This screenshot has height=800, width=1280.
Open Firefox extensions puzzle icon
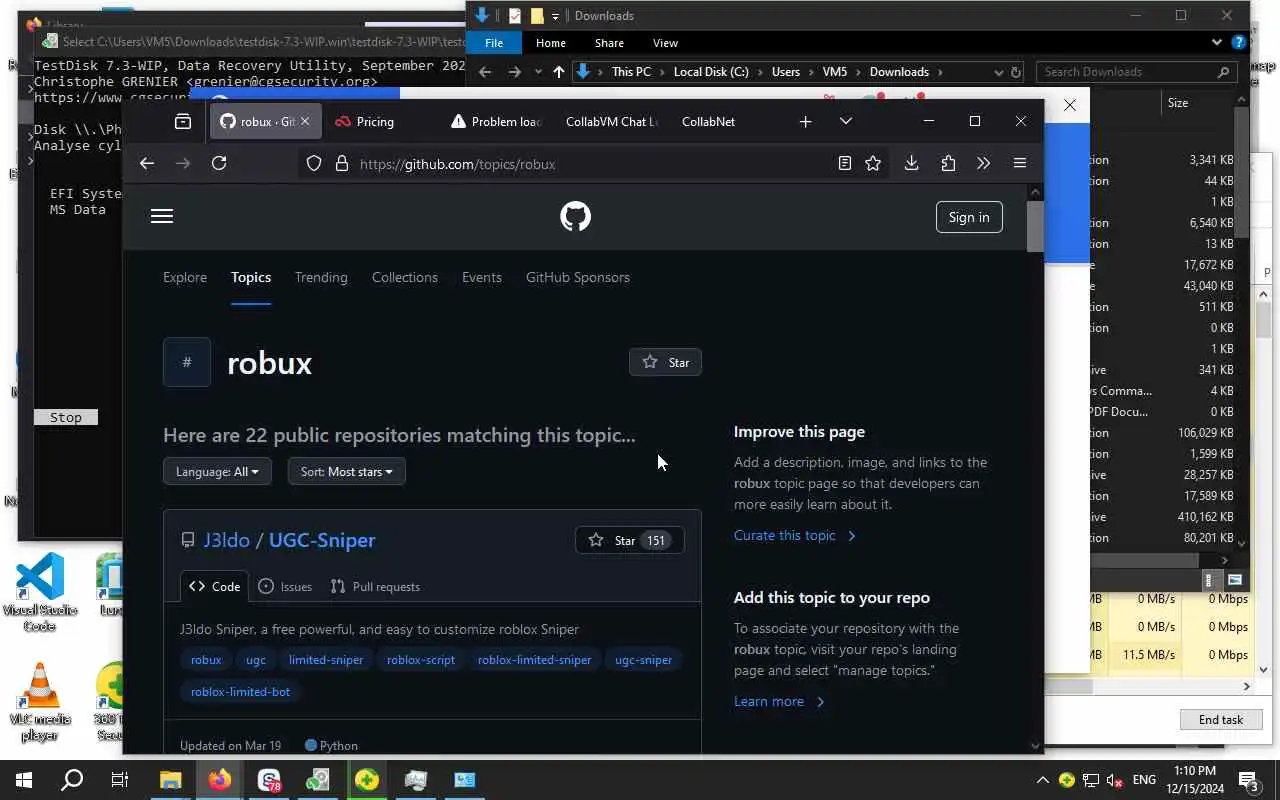[948, 163]
